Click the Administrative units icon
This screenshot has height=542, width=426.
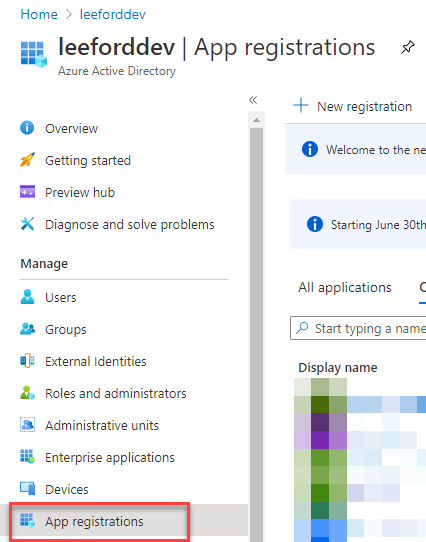pos(27,424)
